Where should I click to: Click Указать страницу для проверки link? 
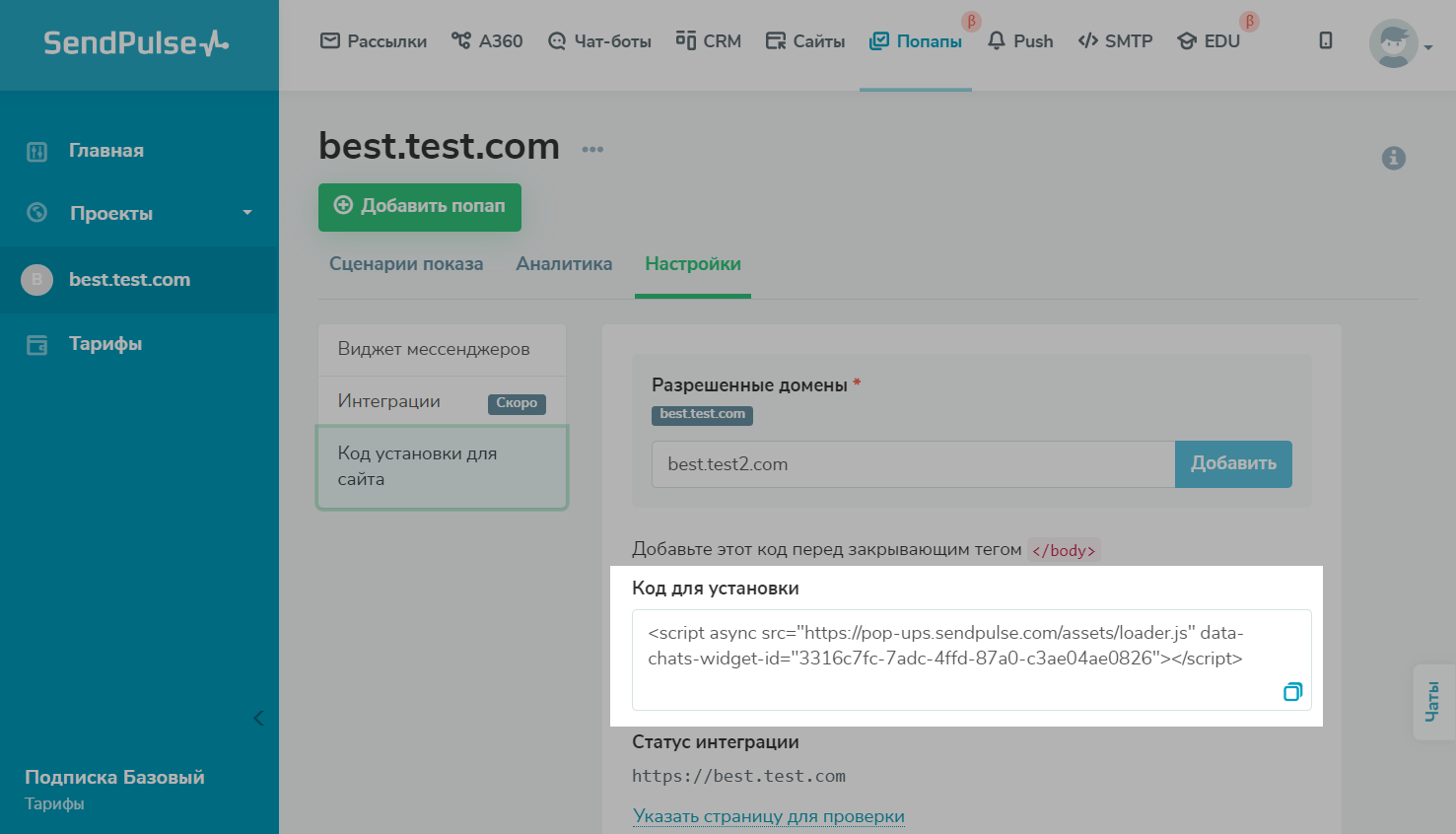(769, 816)
